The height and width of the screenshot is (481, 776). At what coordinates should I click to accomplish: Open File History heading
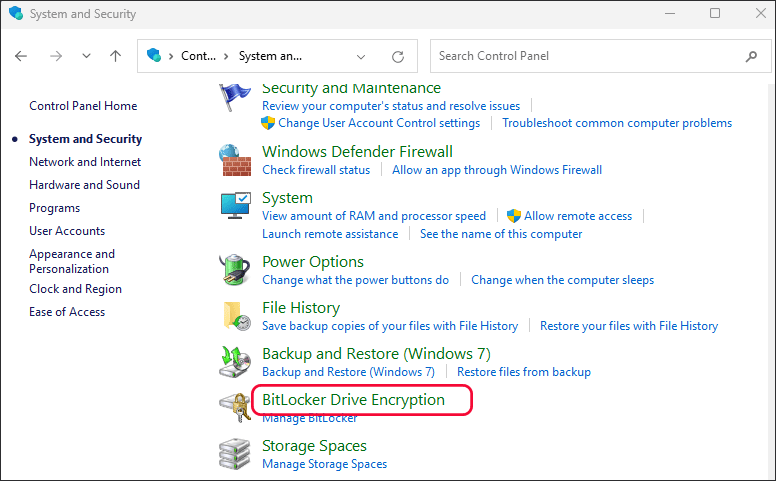301,308
